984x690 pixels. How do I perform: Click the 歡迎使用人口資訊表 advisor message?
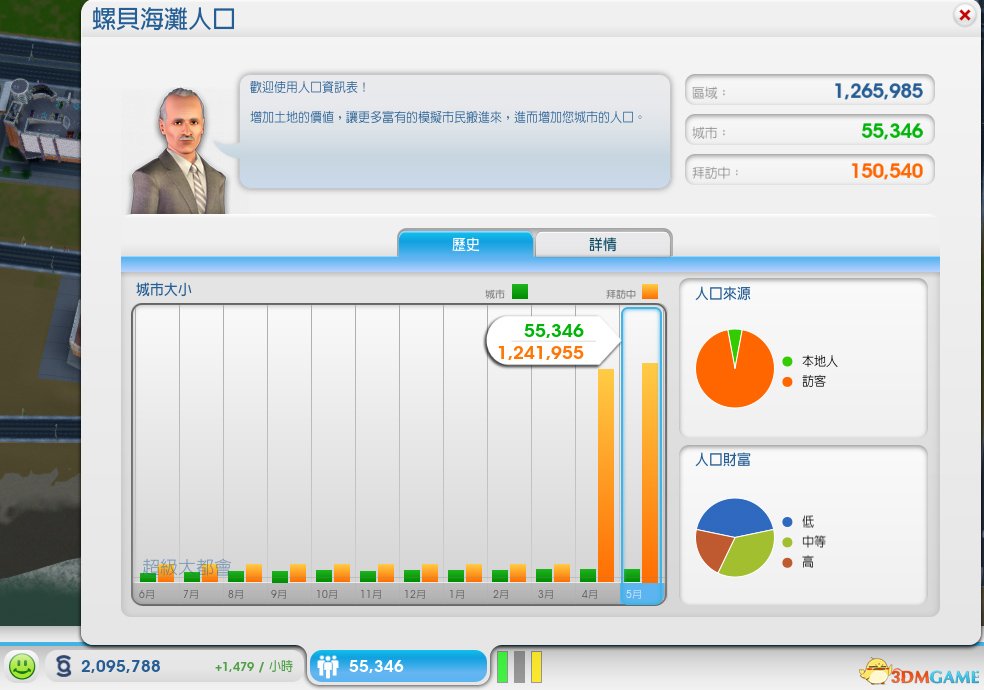coord(308,87)
